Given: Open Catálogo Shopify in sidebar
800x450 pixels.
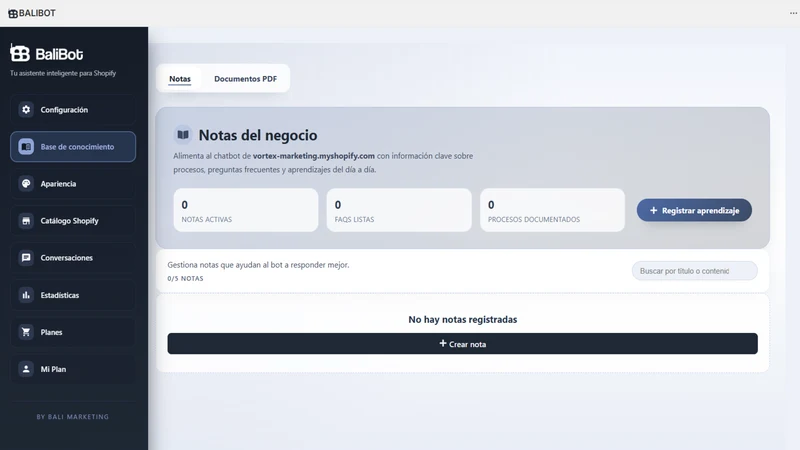Looking at the screenshot, I should coord(73,221).
